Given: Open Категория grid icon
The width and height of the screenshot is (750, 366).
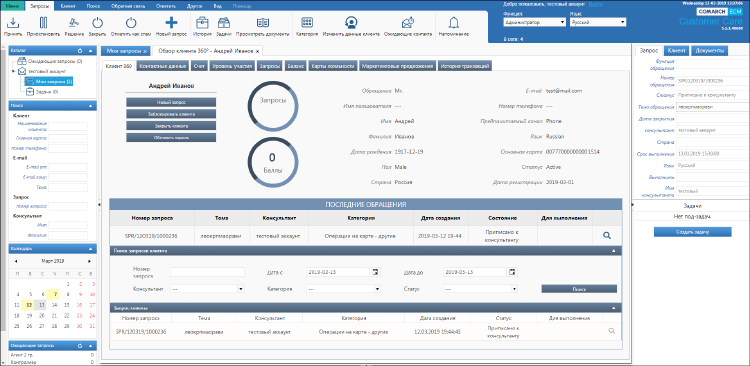Looking at the screenshot, I should [308, 22].
